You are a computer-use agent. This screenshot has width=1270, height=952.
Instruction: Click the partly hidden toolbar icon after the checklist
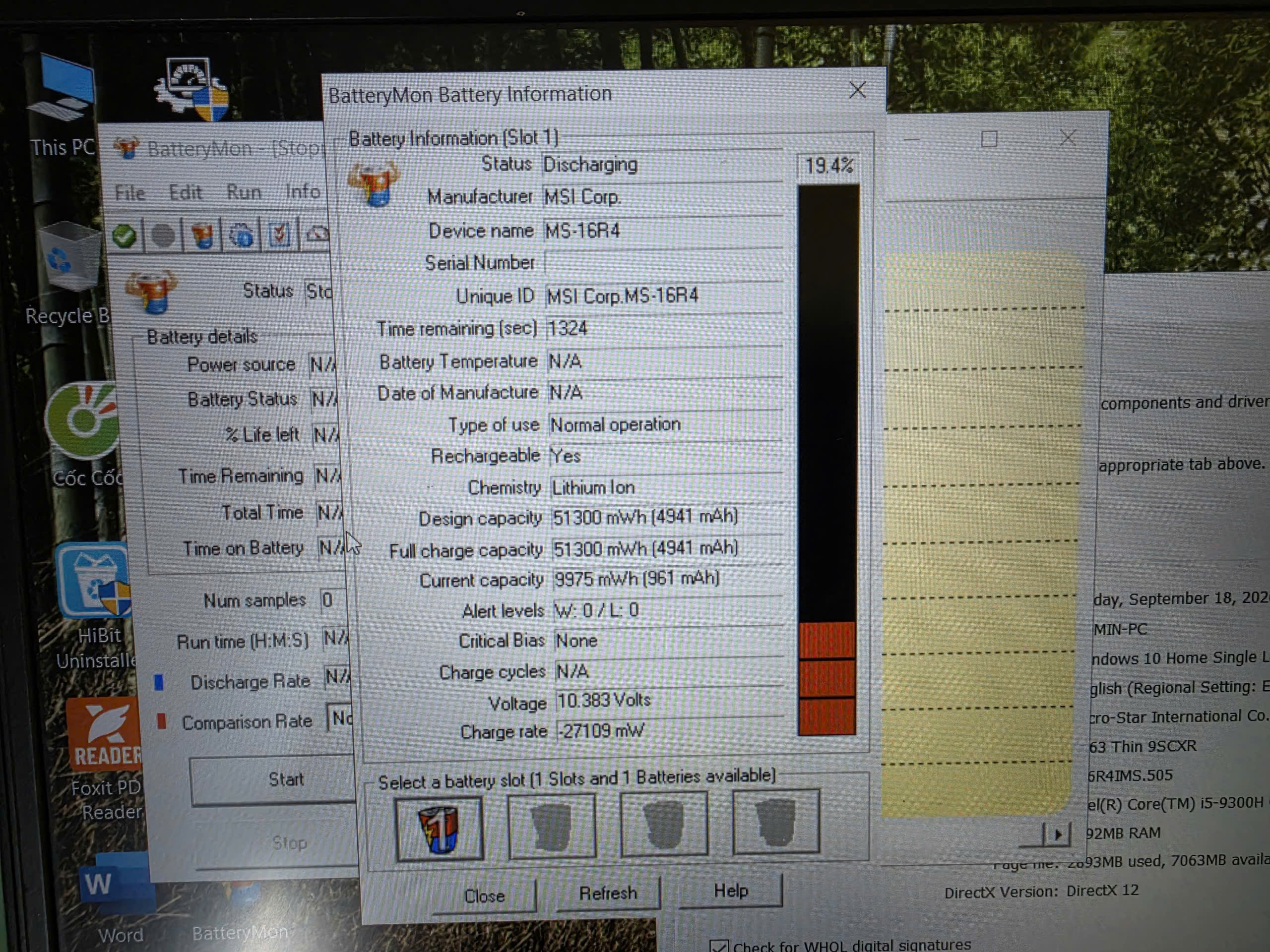tap(317, 233)
